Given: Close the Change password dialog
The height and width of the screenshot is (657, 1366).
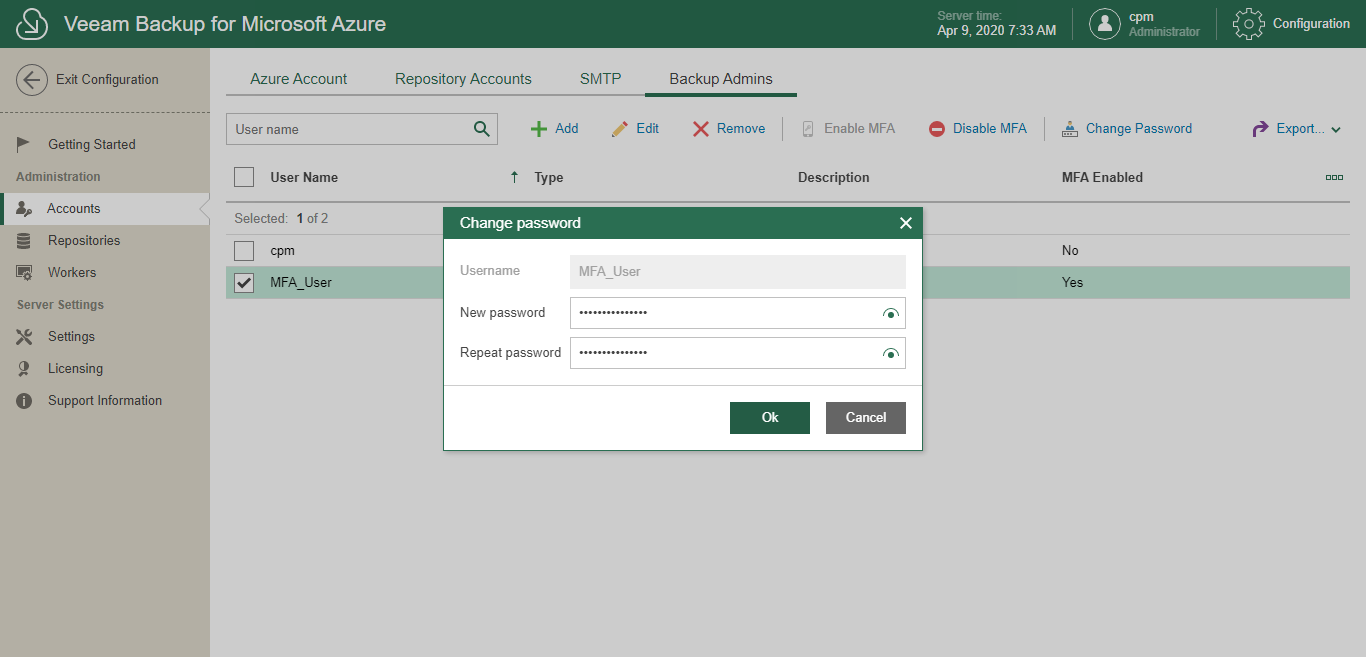Looking at the screenshot, I should (906, 223).
